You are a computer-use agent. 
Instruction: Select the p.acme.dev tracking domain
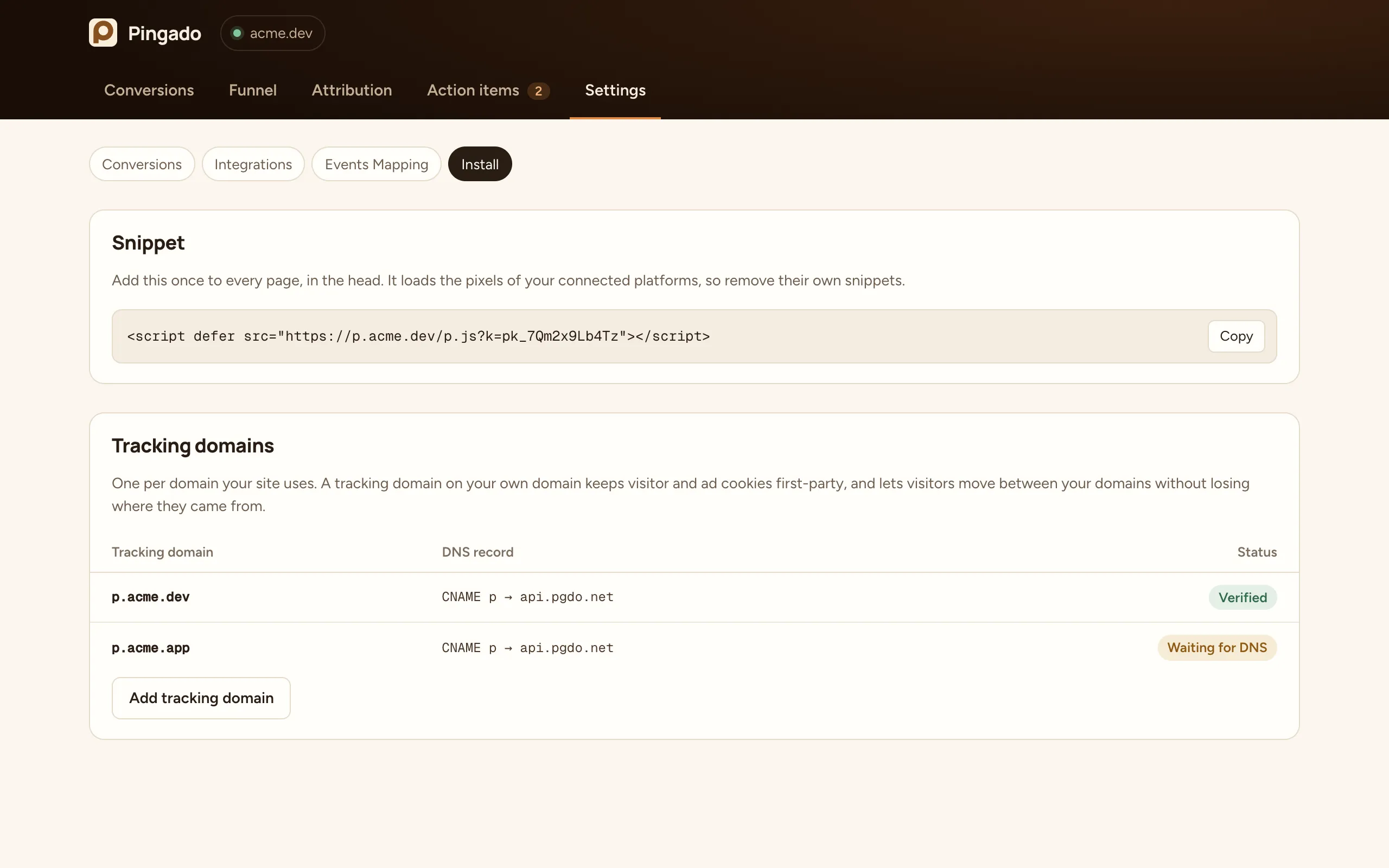(150, 597)
